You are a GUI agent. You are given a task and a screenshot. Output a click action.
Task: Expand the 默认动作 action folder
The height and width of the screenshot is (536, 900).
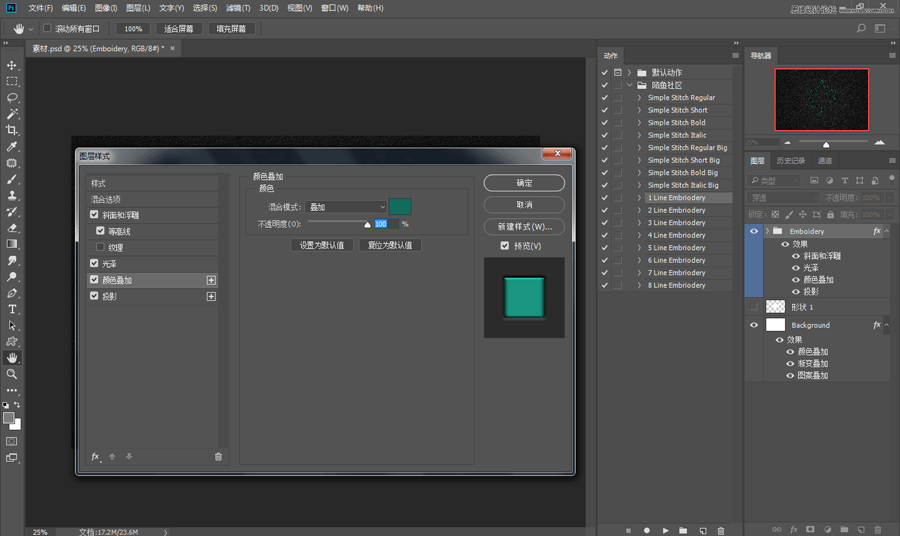[x=630, y=73]
